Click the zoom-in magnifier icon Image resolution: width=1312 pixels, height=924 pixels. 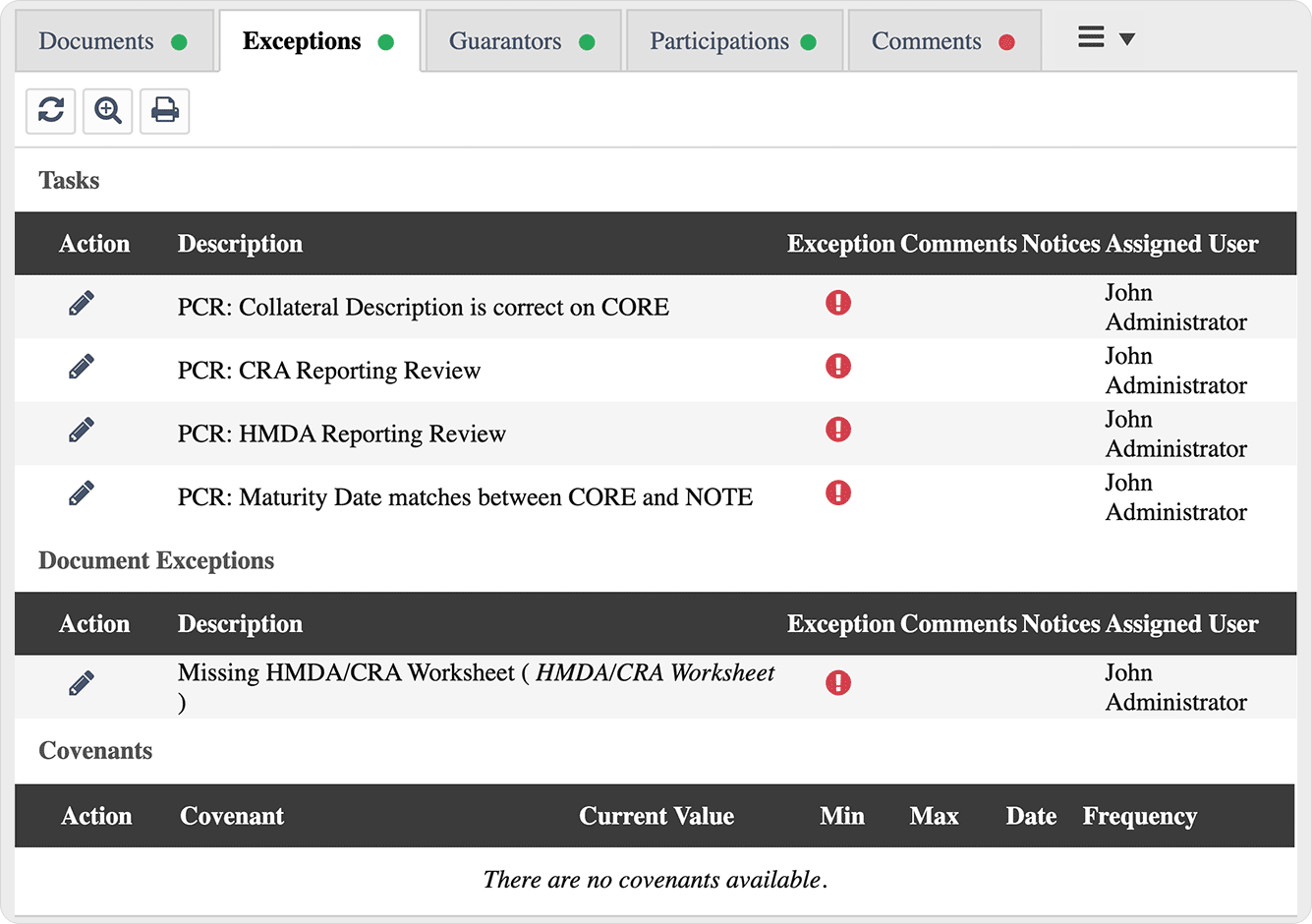pyautogui.click(x=108, y=110)
